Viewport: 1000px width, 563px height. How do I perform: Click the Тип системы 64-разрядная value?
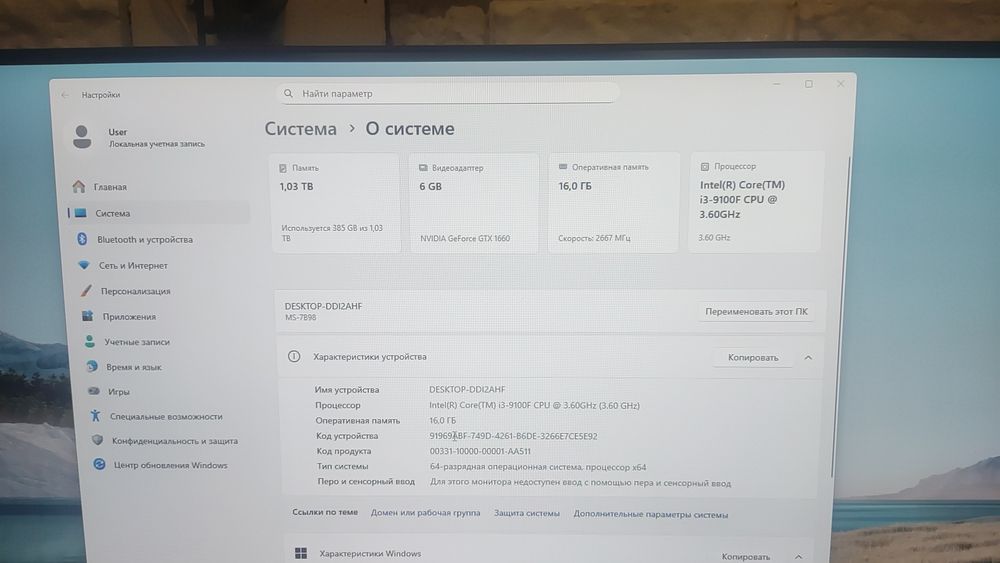[538, 467]
